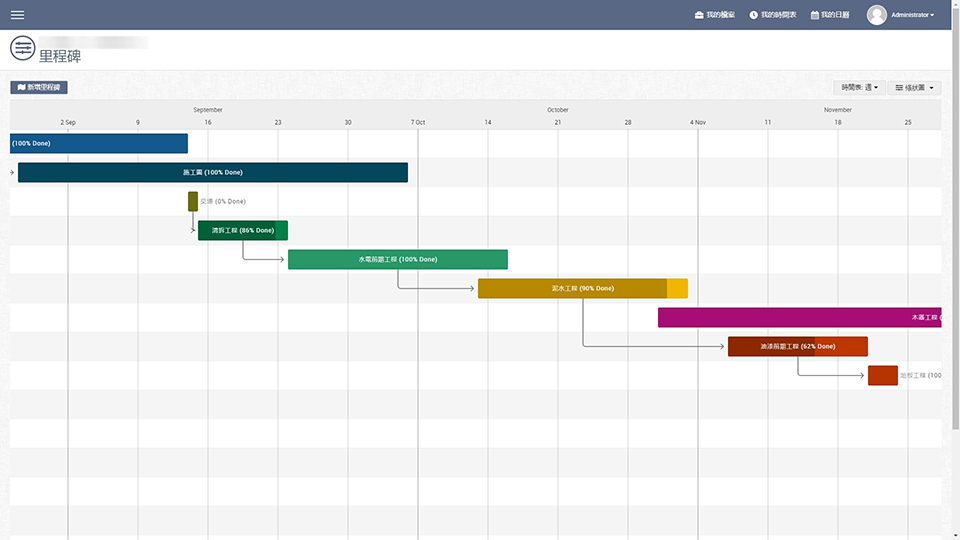The image size is (960, 540).
Task: Select the magenta 木器工程 task bar
Action: [799, 317]
